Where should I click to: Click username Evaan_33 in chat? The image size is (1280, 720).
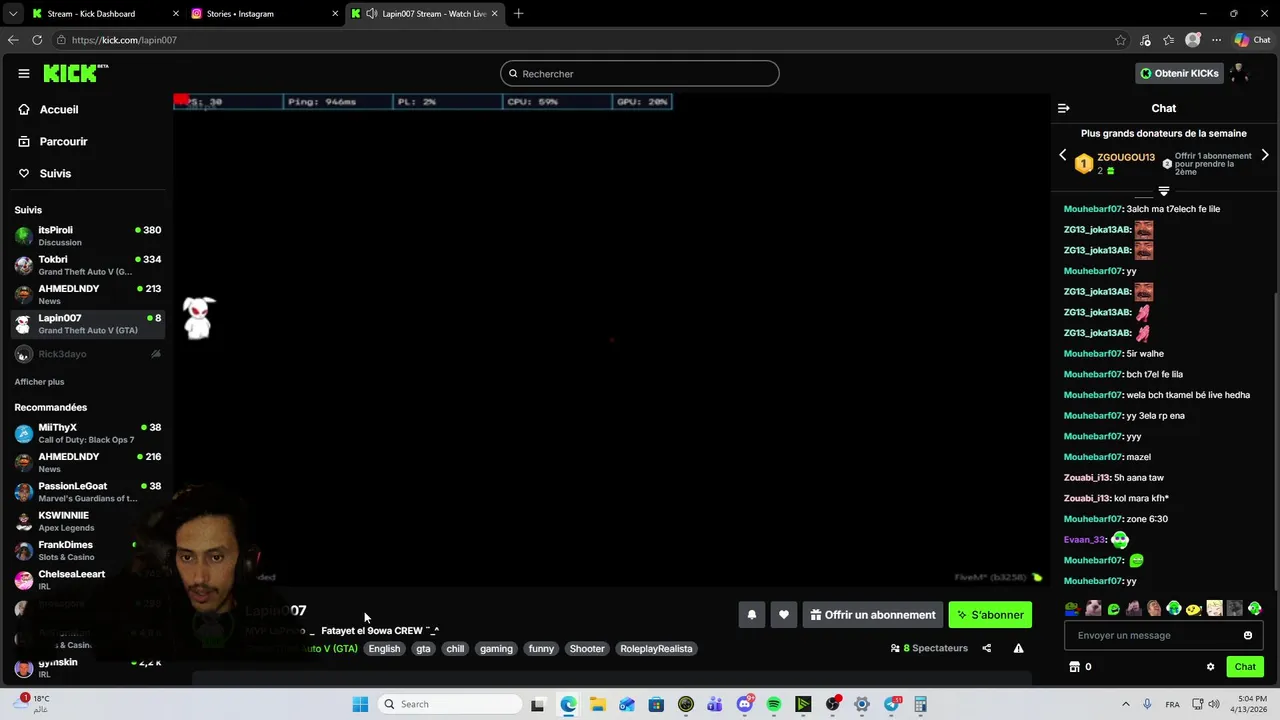(x=1084, y=540)
